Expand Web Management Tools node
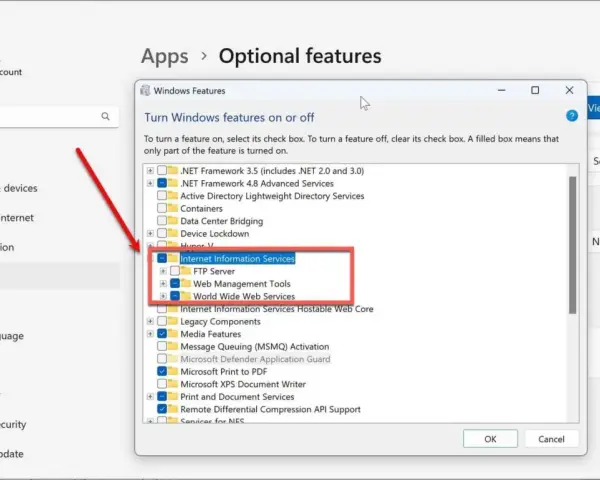The width and height of the screenshot is (600, 480). (163, 284)
